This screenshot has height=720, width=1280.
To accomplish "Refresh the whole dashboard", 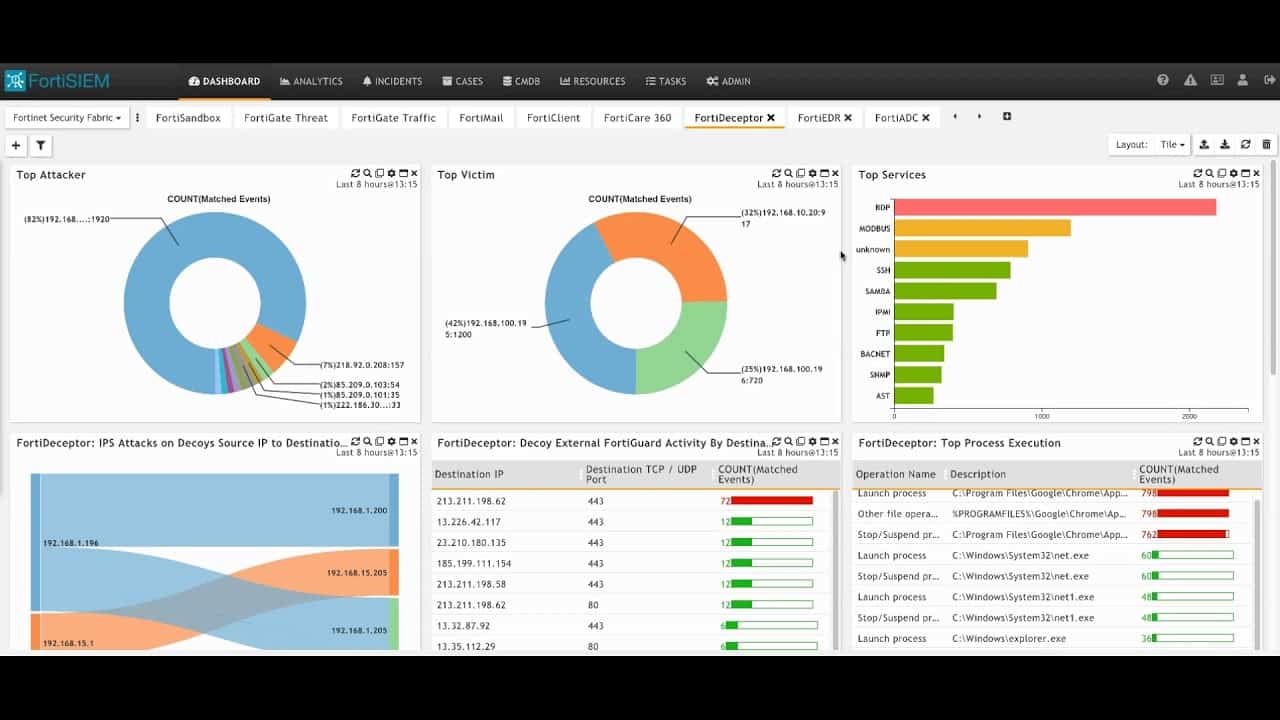I will (1246, 145).
